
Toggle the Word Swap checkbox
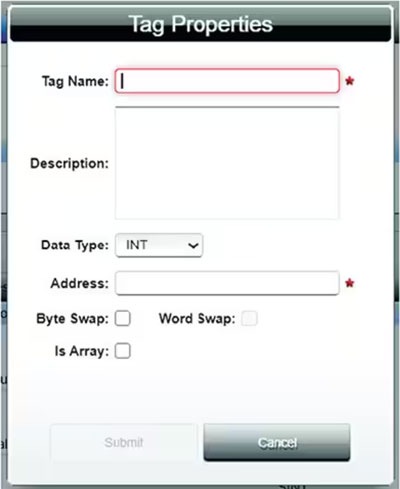(x=250, y=318)
